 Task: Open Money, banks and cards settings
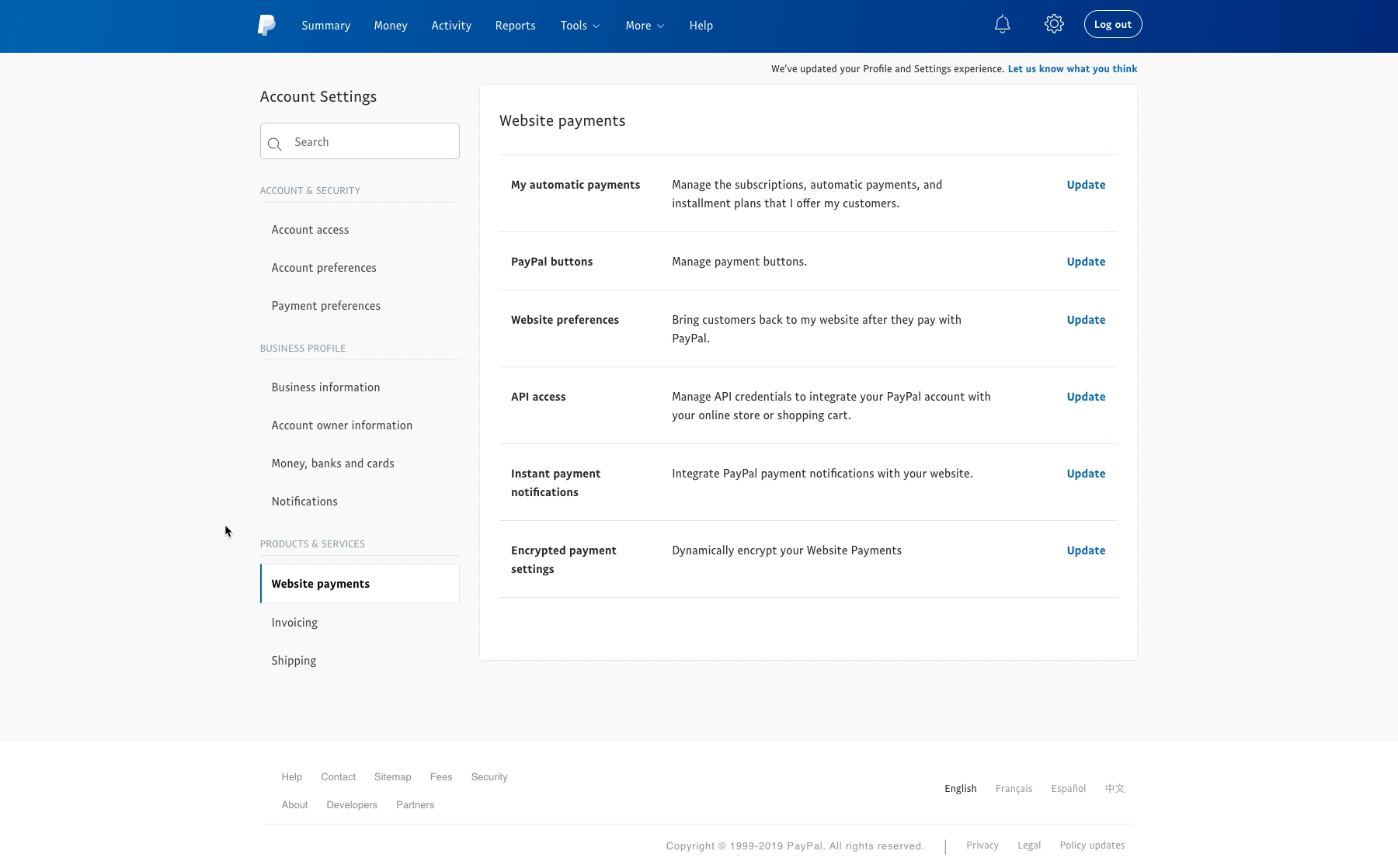click(332, 464)
